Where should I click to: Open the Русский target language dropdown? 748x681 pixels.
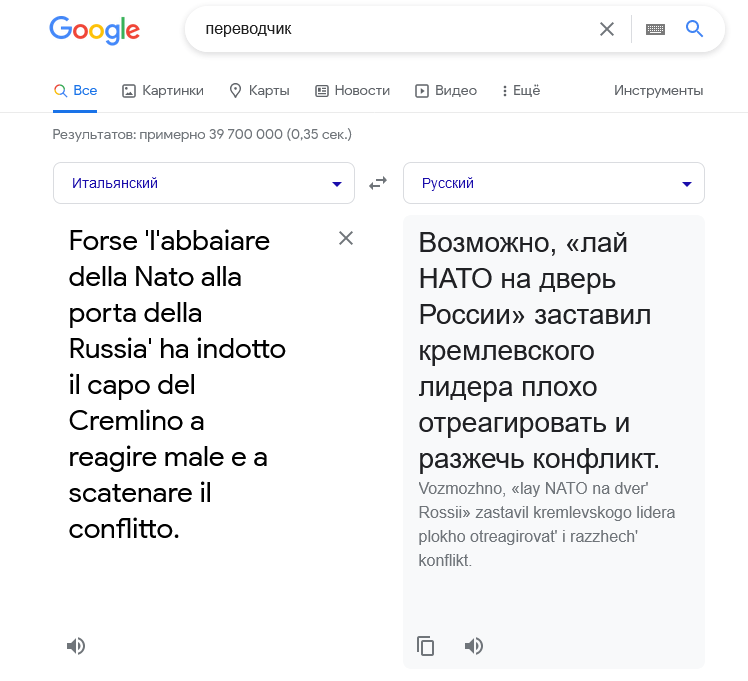point(554,183)
